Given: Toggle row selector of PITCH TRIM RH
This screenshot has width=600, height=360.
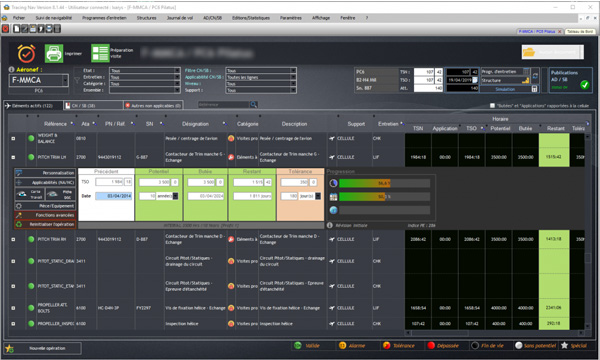Looking at the screenshot, I should (x=13, y=239).
